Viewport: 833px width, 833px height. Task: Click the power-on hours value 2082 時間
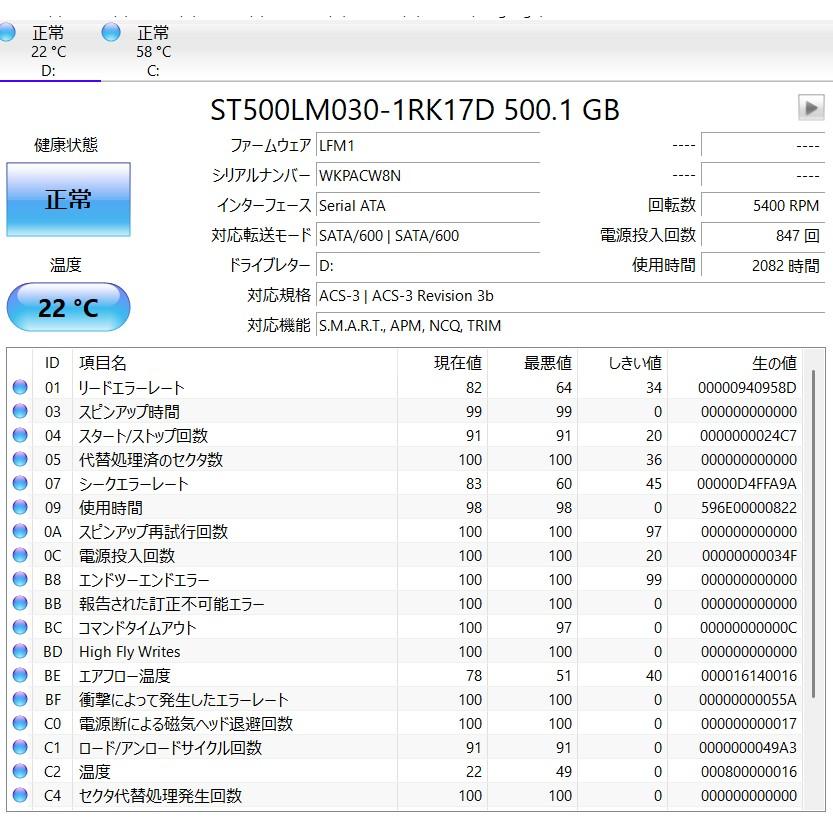pyautogui.click(x=763, y=265)
